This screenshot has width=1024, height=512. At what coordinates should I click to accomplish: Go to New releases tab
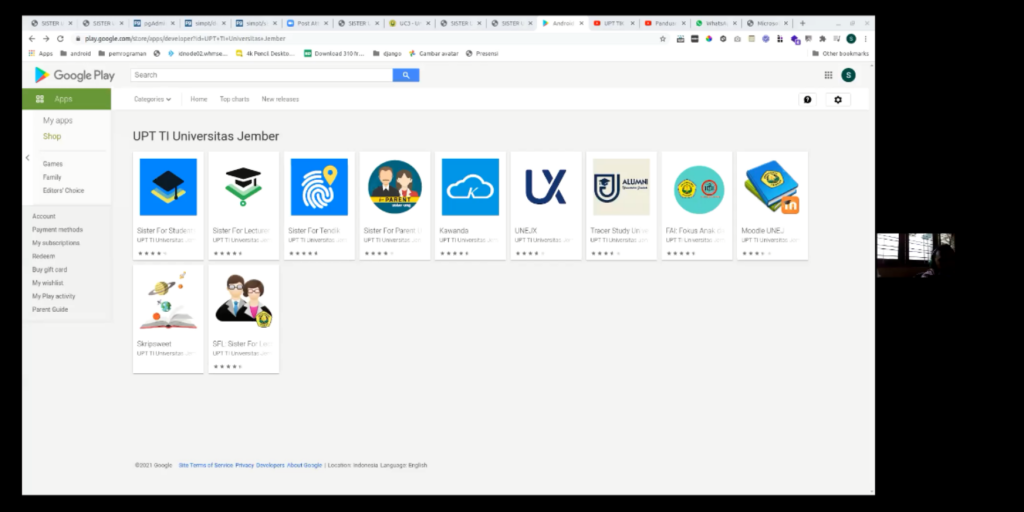point(280,100)
